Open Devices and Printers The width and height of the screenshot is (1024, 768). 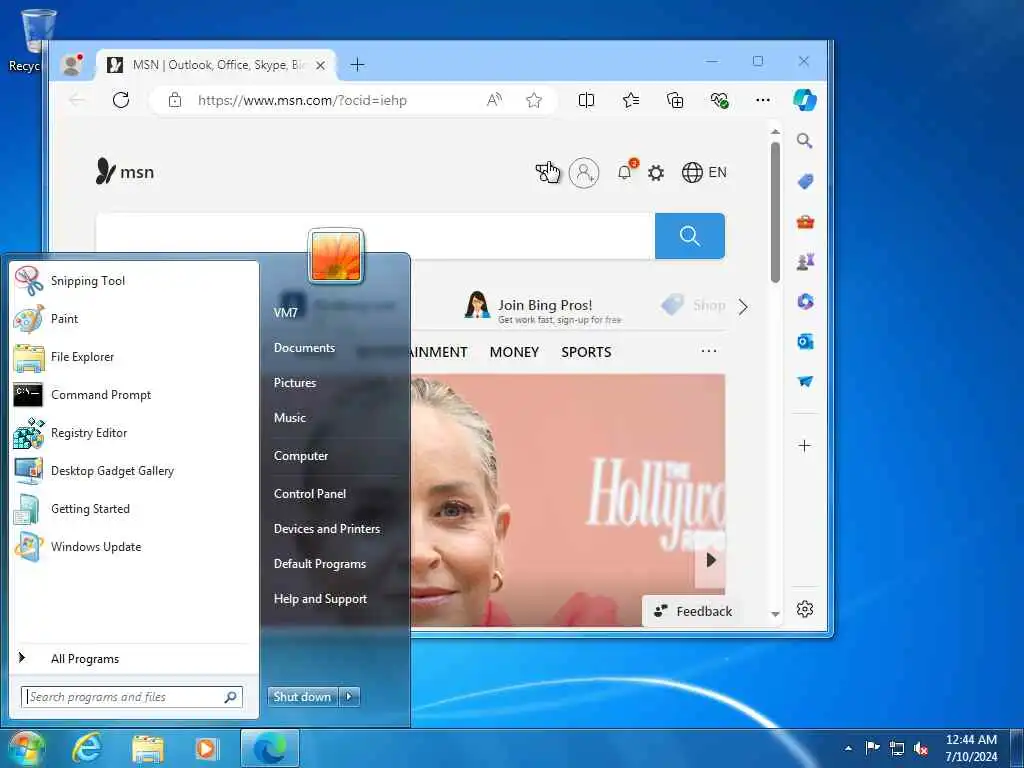click(x=327, y=529)
